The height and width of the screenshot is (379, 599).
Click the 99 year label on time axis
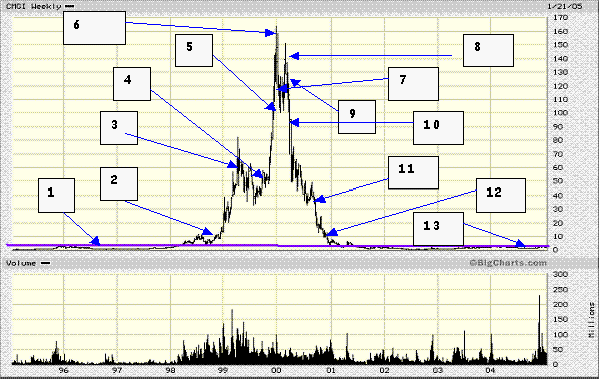click(223, 370)
